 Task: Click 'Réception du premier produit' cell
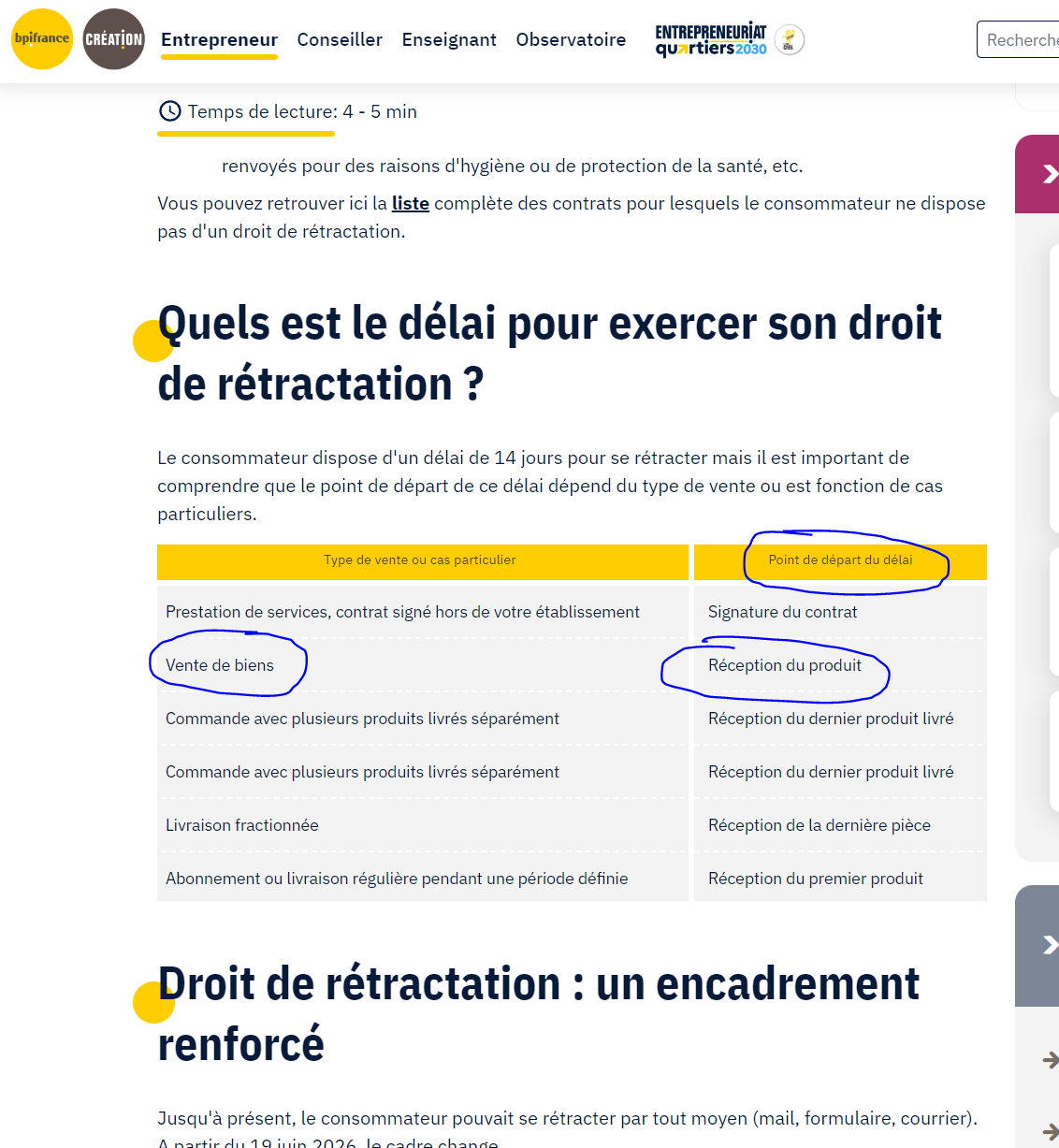coord(840,879)
